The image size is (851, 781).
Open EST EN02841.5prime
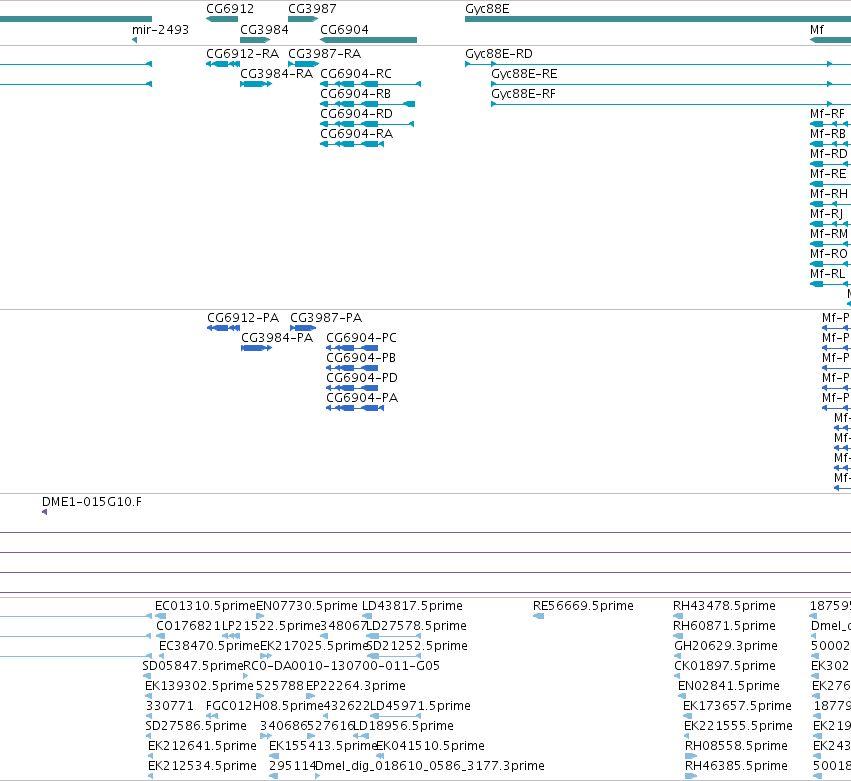click(729, 687)
